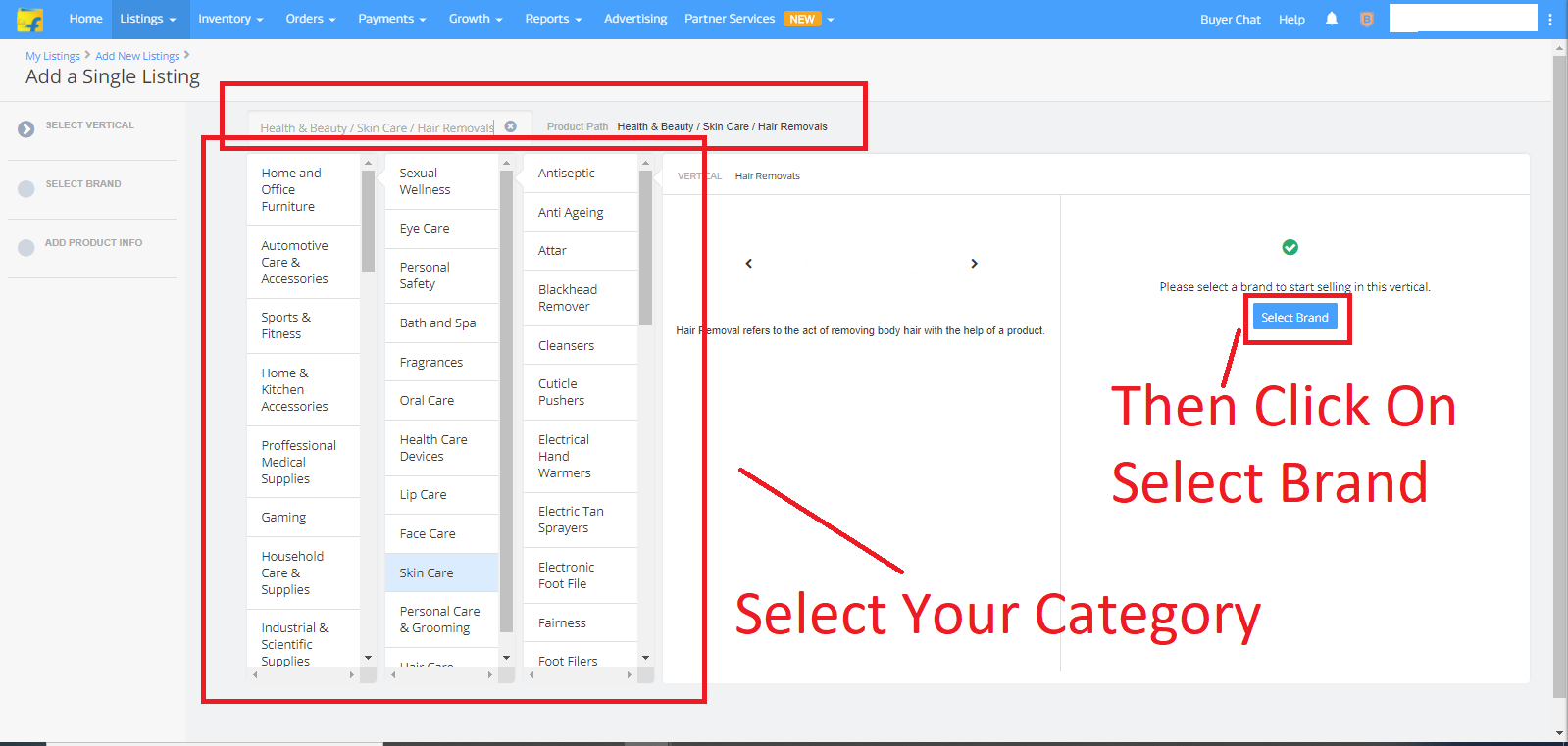Click the green checkmark icon
The image size is (1568, 746).
[x=1290, y=247]
